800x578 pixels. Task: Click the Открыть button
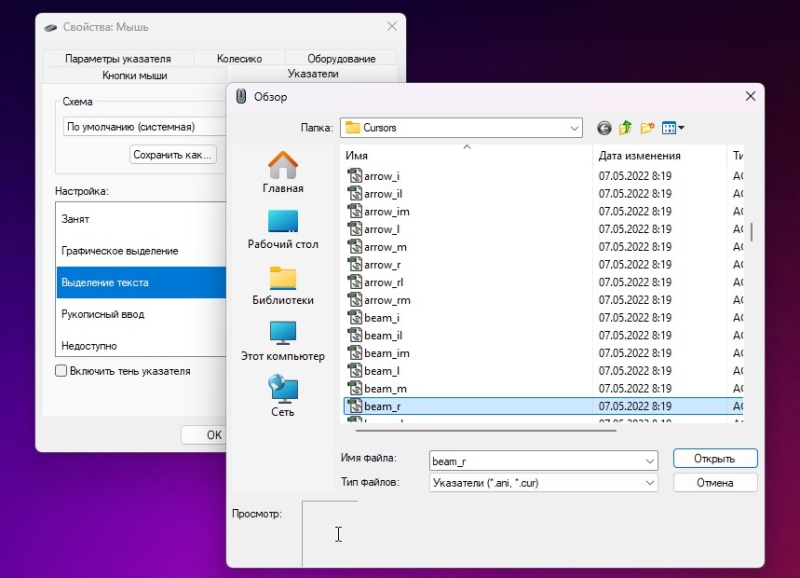[715, 459]
